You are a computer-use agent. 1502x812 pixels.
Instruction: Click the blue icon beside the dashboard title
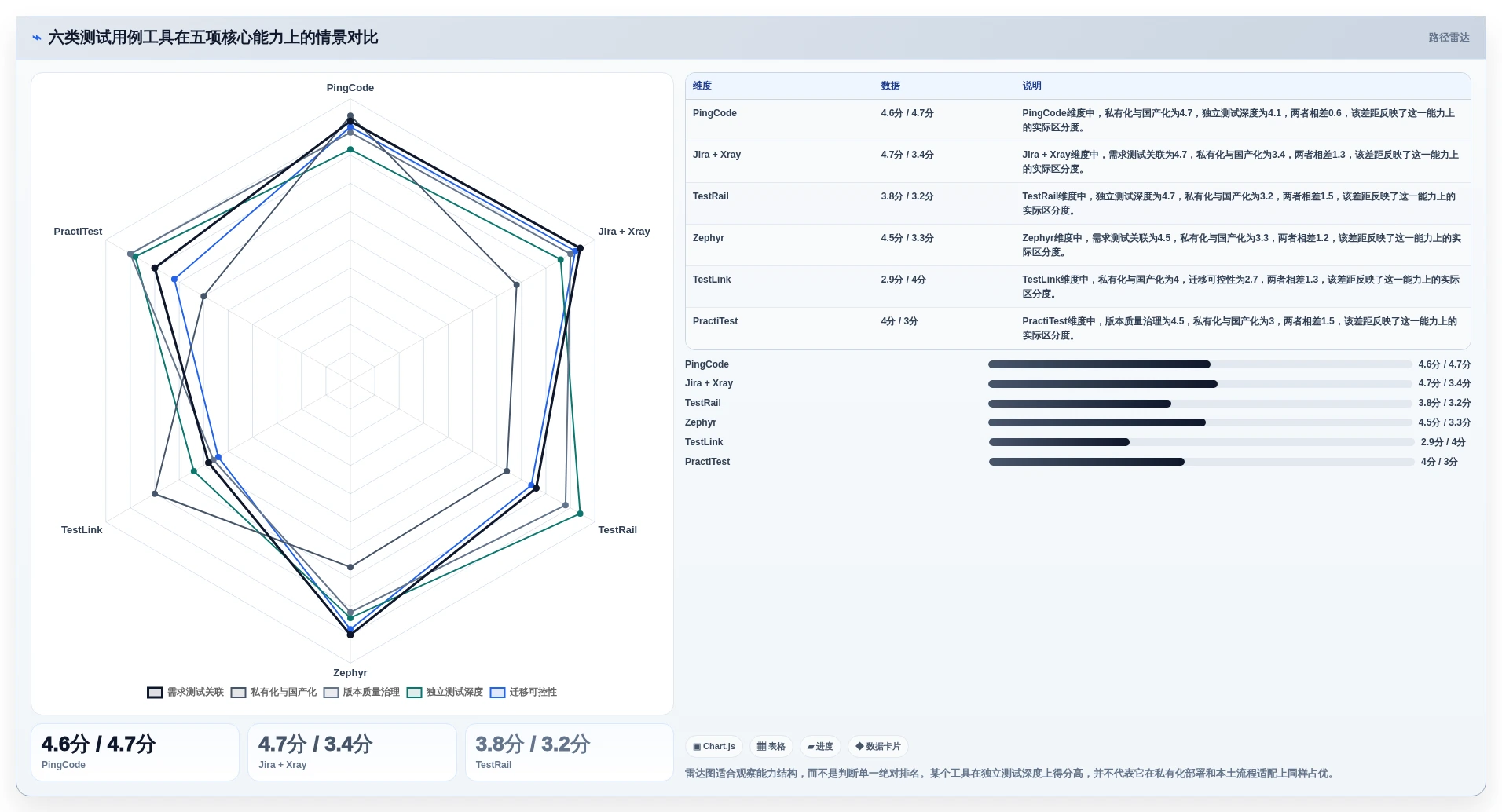37,38
